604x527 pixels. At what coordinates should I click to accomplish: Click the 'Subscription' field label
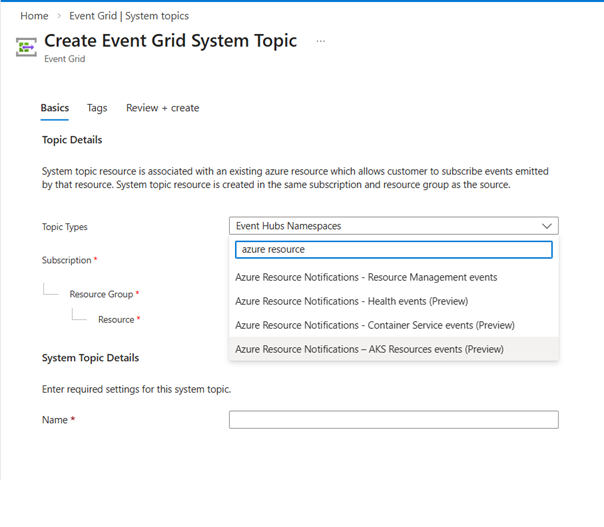(x=67, y=260)
